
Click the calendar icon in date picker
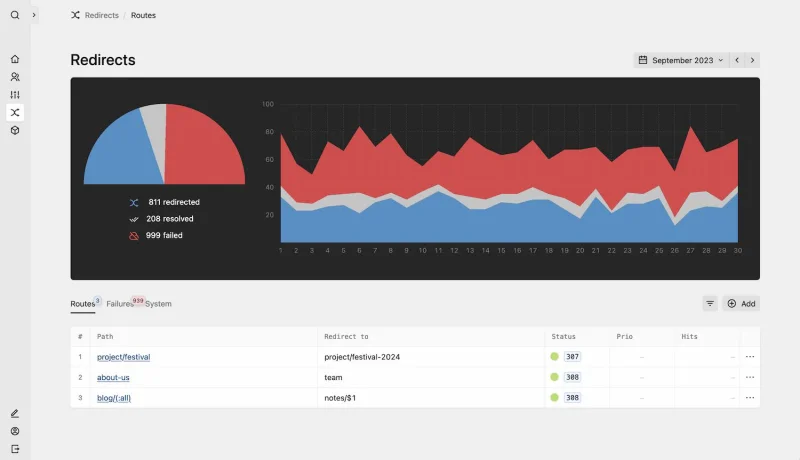643,60
